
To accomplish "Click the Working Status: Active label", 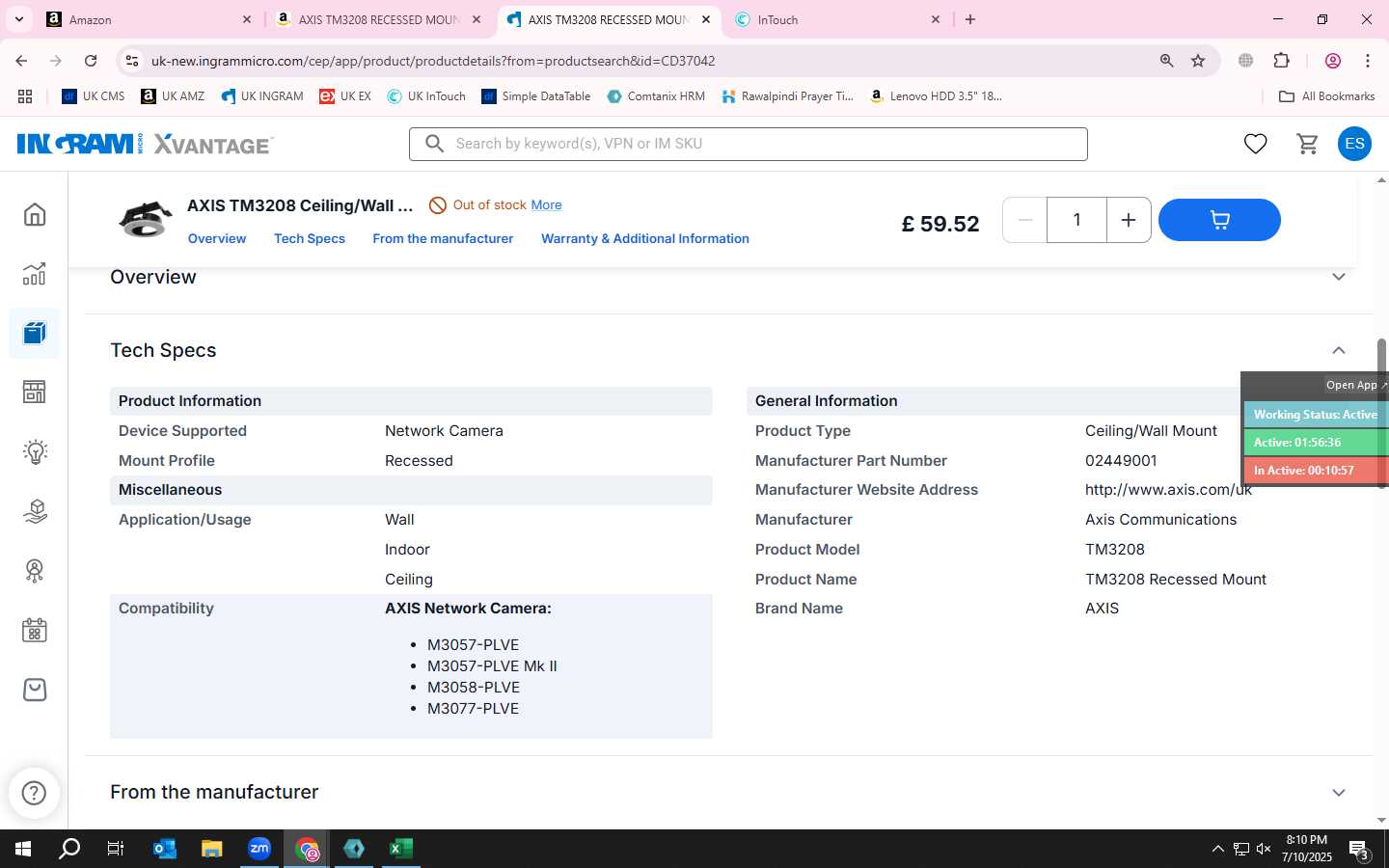I will point(1315,415).
